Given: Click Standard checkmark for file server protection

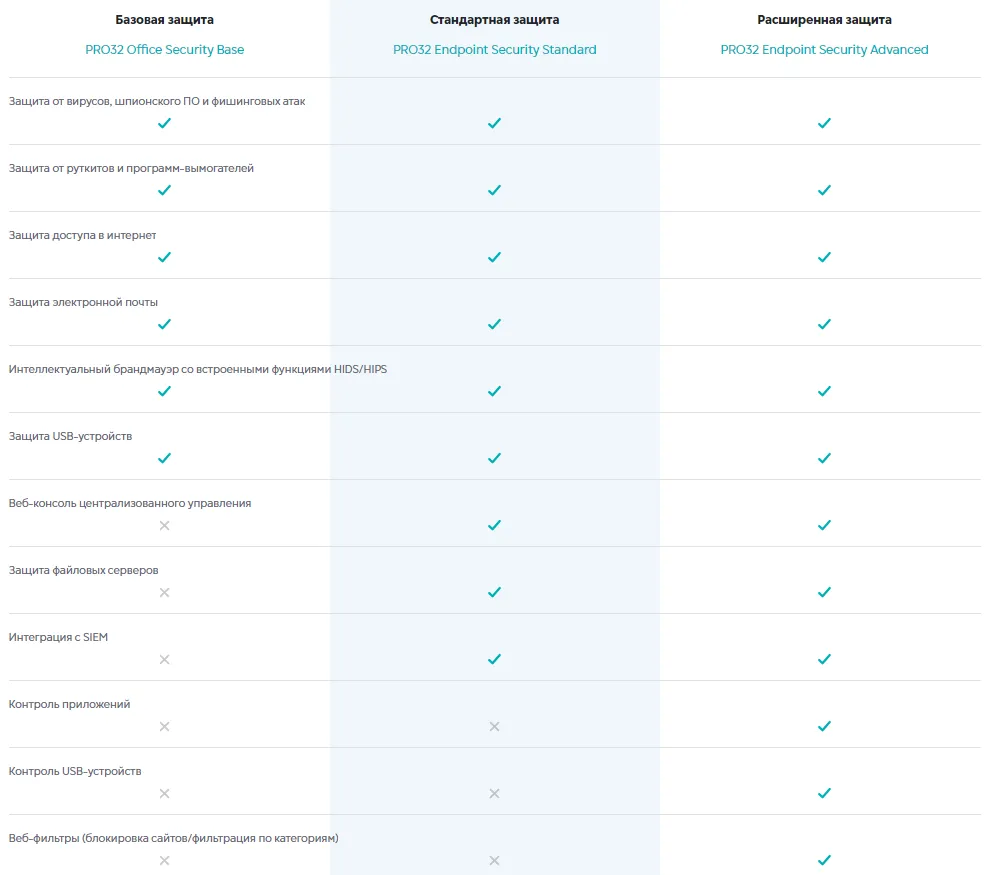Looking at the screenshot, I should coord(494,592).
